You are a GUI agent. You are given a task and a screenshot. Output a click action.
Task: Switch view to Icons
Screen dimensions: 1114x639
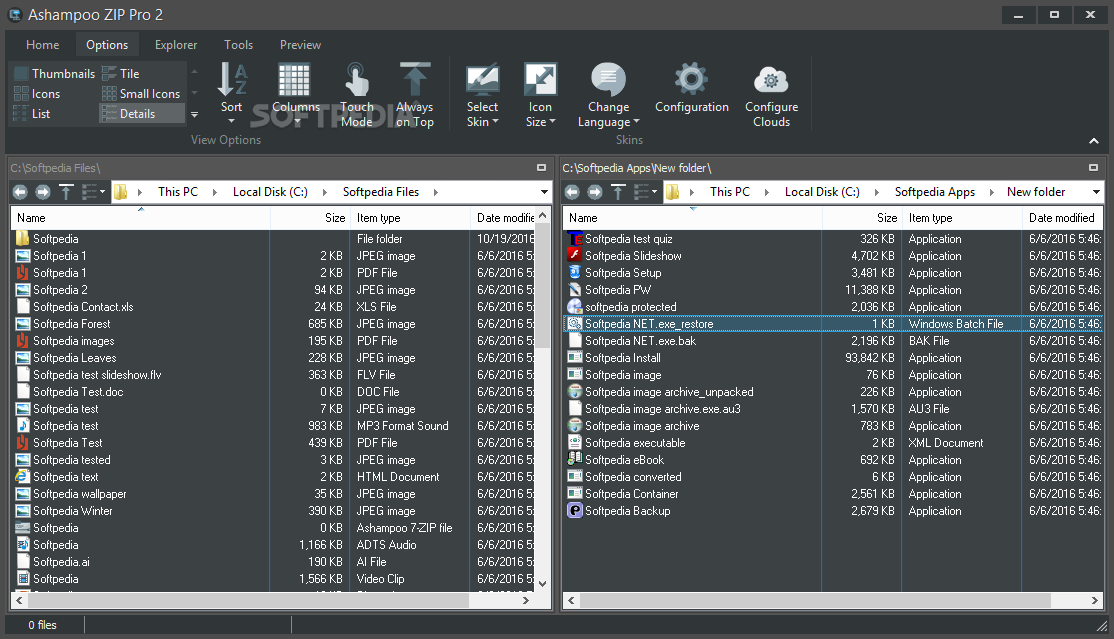(x=37, y=94)
